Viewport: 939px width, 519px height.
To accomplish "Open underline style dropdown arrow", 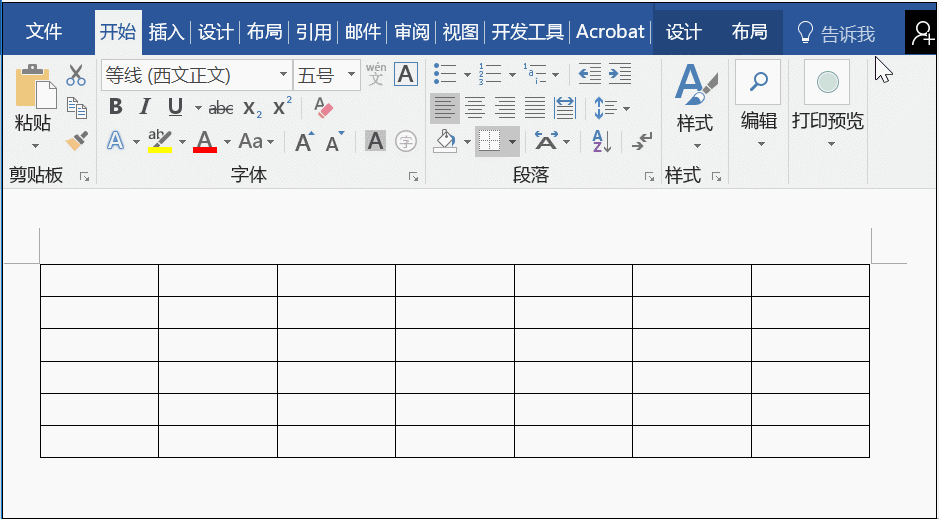I will pyautogui.click(x=198, y=108).
